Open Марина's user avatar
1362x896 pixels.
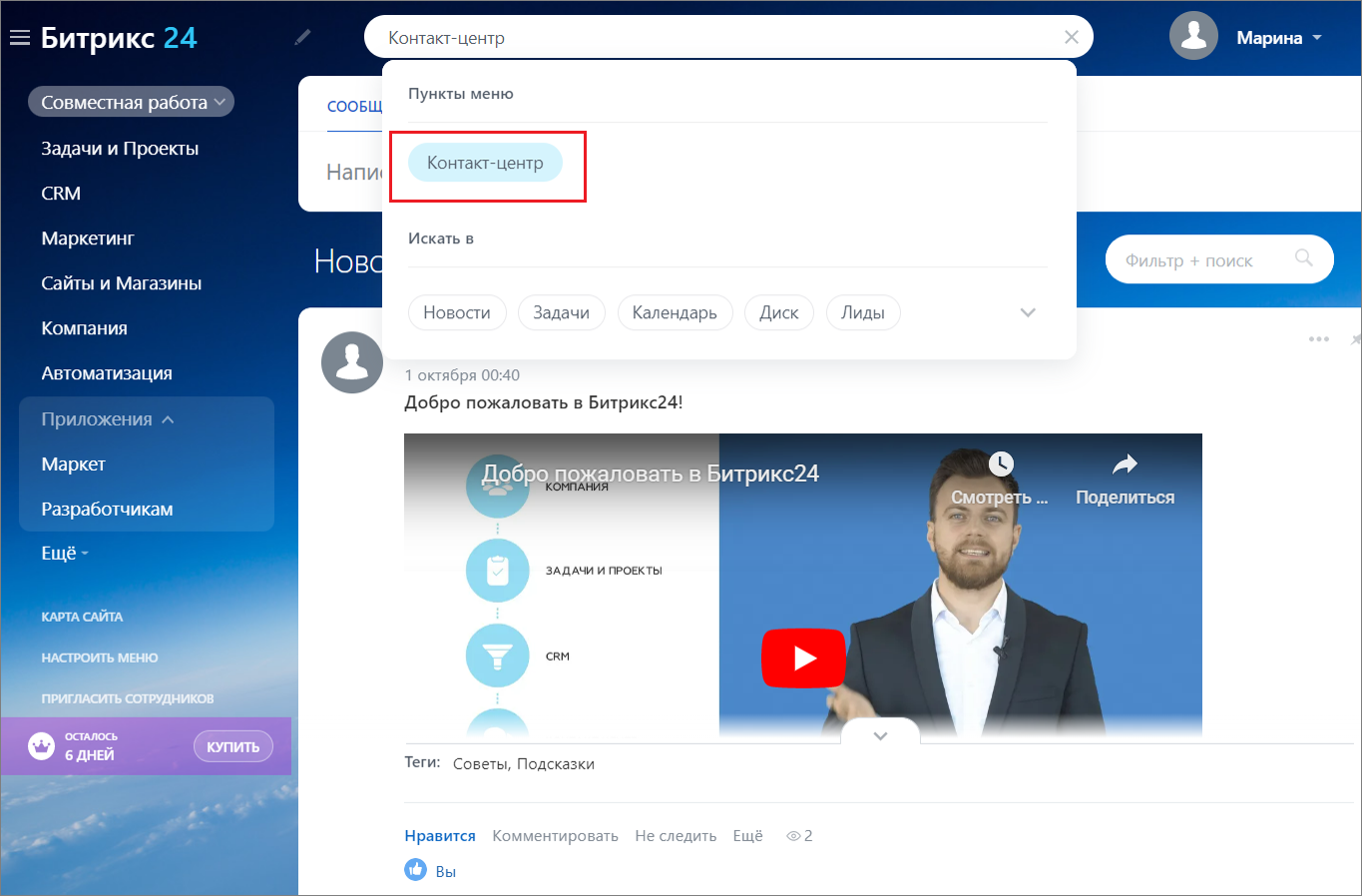(1193, 37)
